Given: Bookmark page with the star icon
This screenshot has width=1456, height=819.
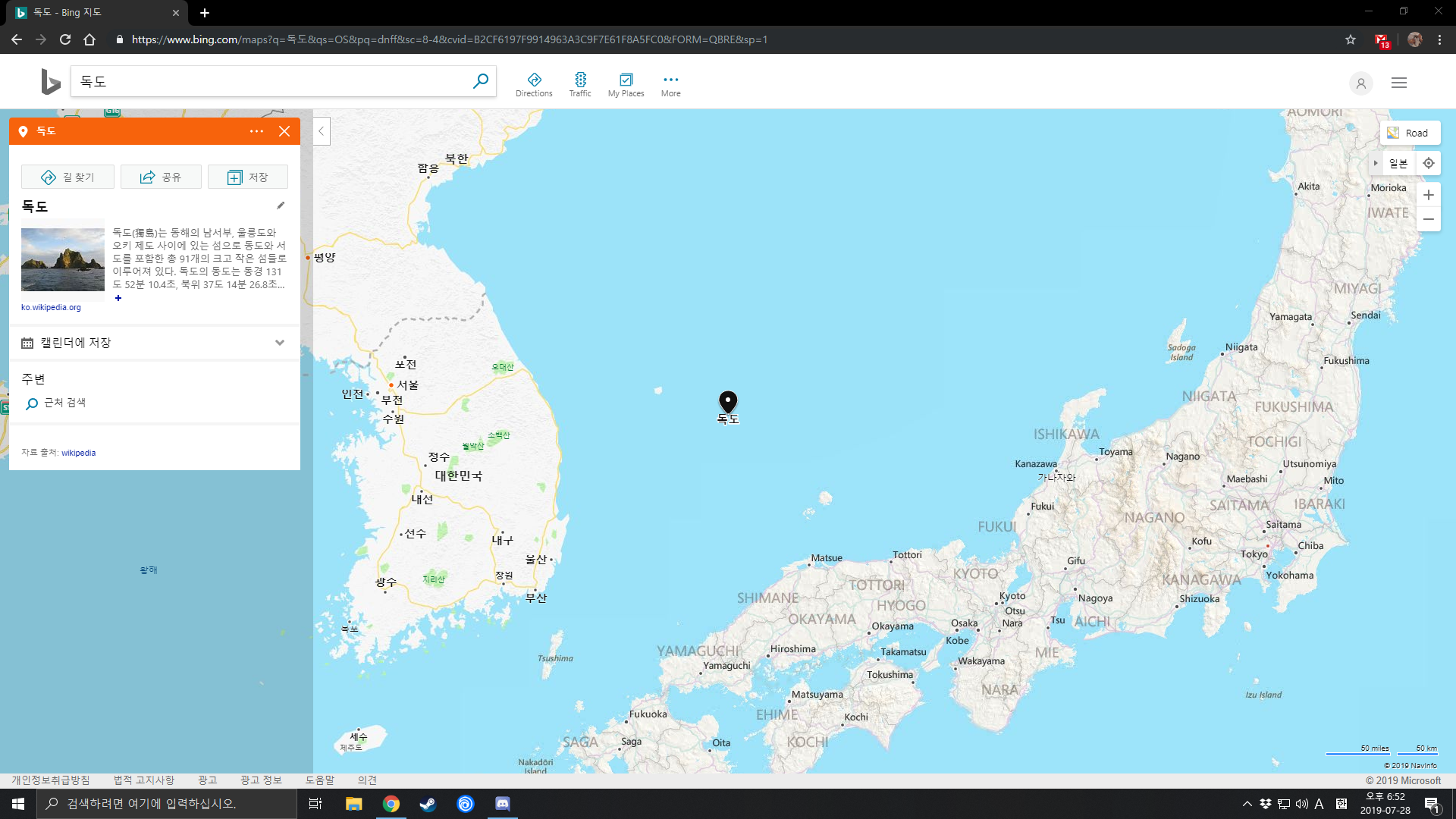Looking at the screenshot, I should (x=1351, y=39).
